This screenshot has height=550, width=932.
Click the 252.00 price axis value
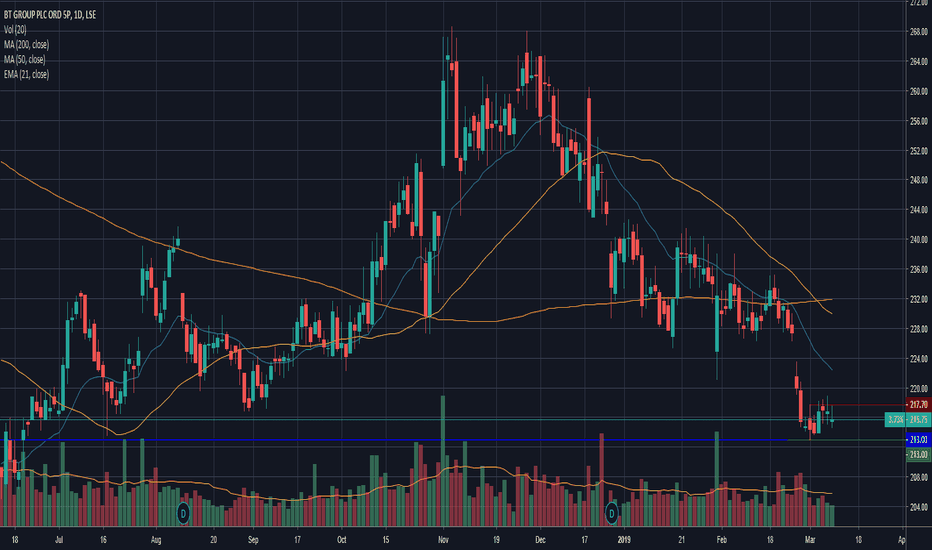[x=919, y=151]
